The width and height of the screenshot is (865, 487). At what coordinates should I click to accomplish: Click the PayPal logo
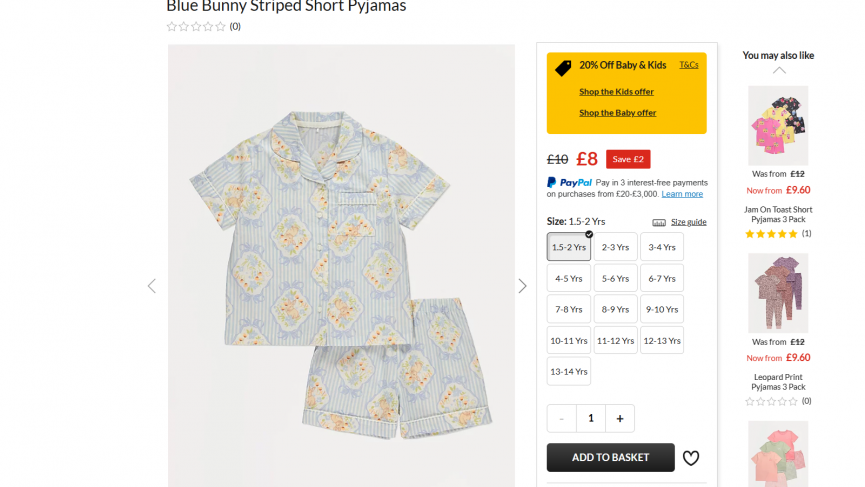click(570, 182)
